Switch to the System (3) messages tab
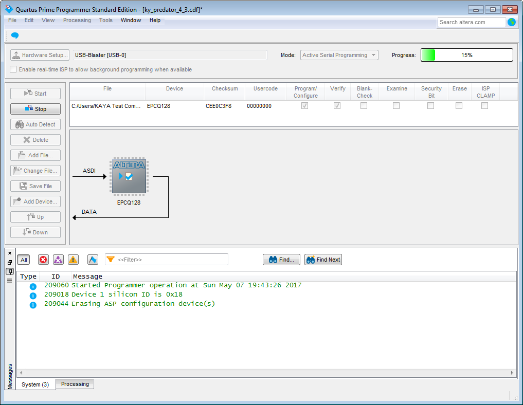Image resolution: width=523 pixels, height=405 pixels. coord(35,384)
